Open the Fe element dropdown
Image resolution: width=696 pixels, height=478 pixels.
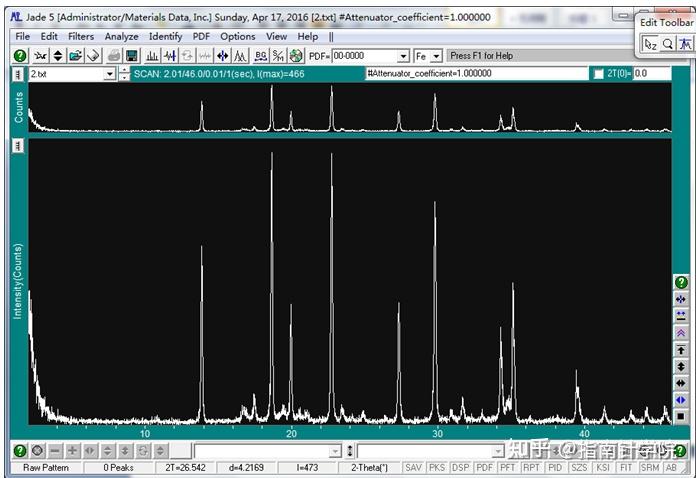pyautogui.click(x=436, y=56)
